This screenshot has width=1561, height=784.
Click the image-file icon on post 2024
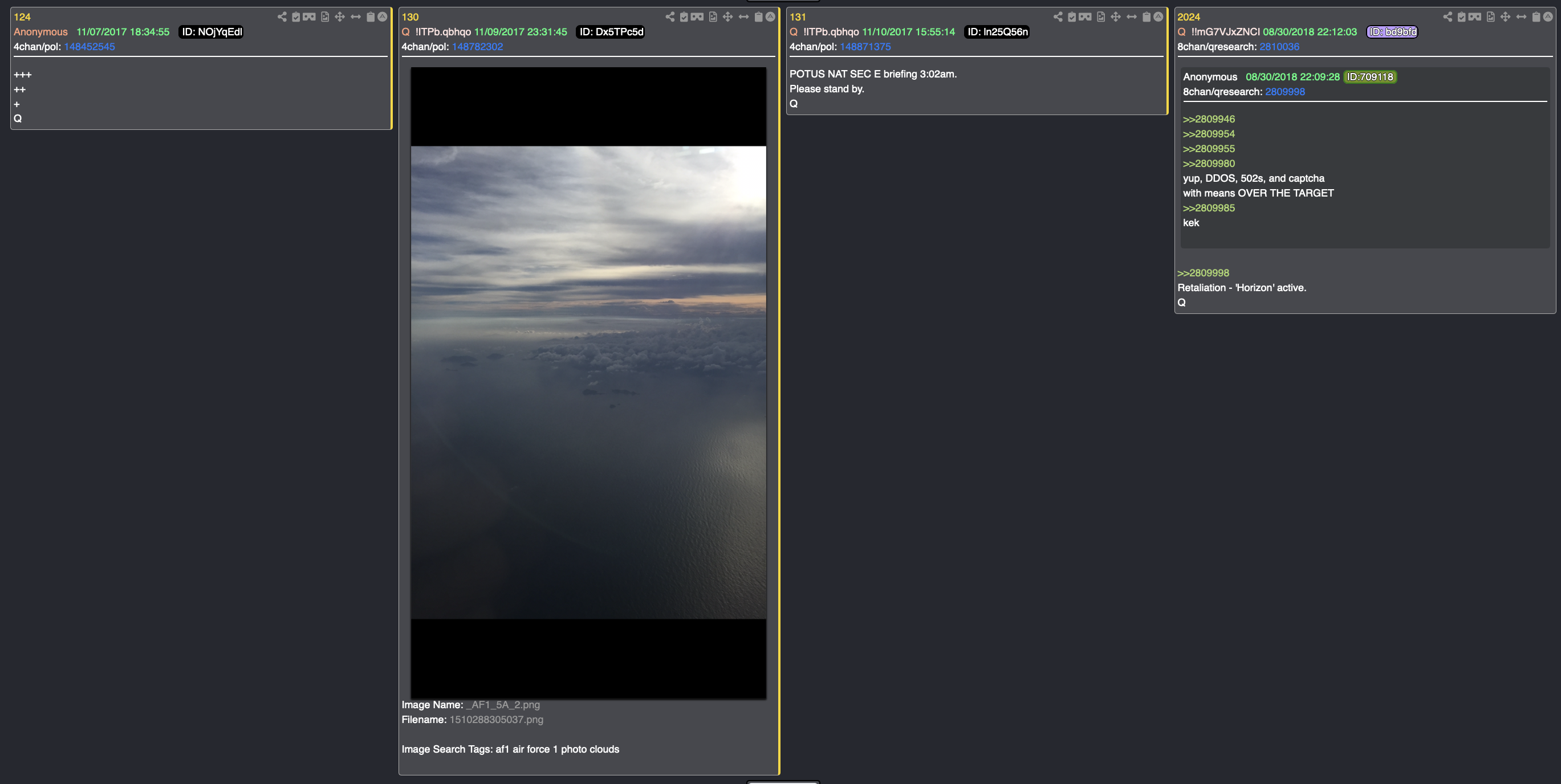coord(1490,17)
